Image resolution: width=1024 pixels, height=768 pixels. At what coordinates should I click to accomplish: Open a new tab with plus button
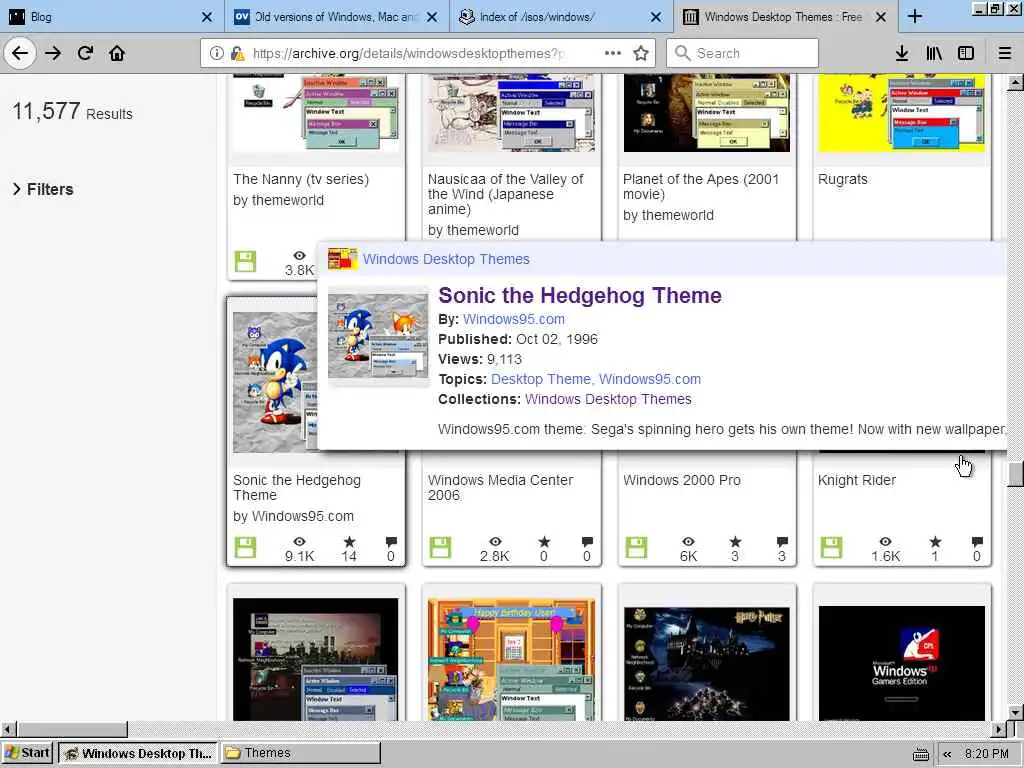915,17
